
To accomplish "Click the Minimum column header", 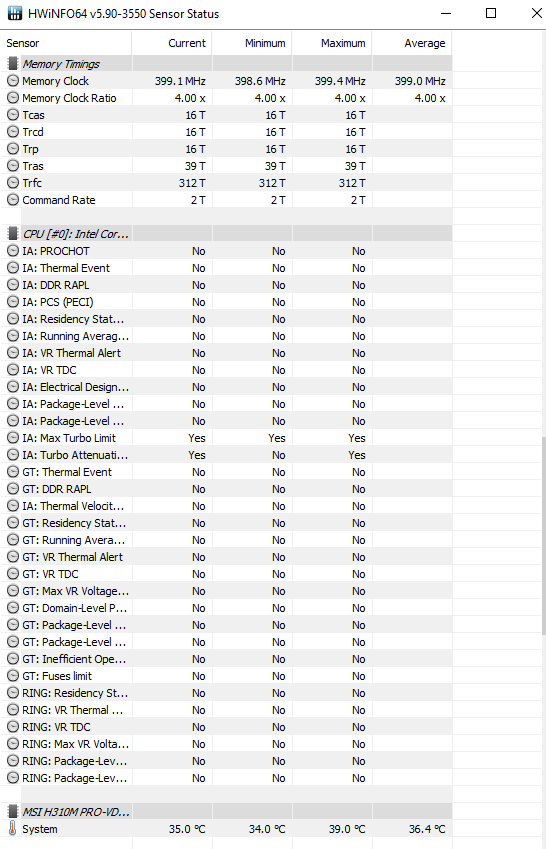I will 252,43.
